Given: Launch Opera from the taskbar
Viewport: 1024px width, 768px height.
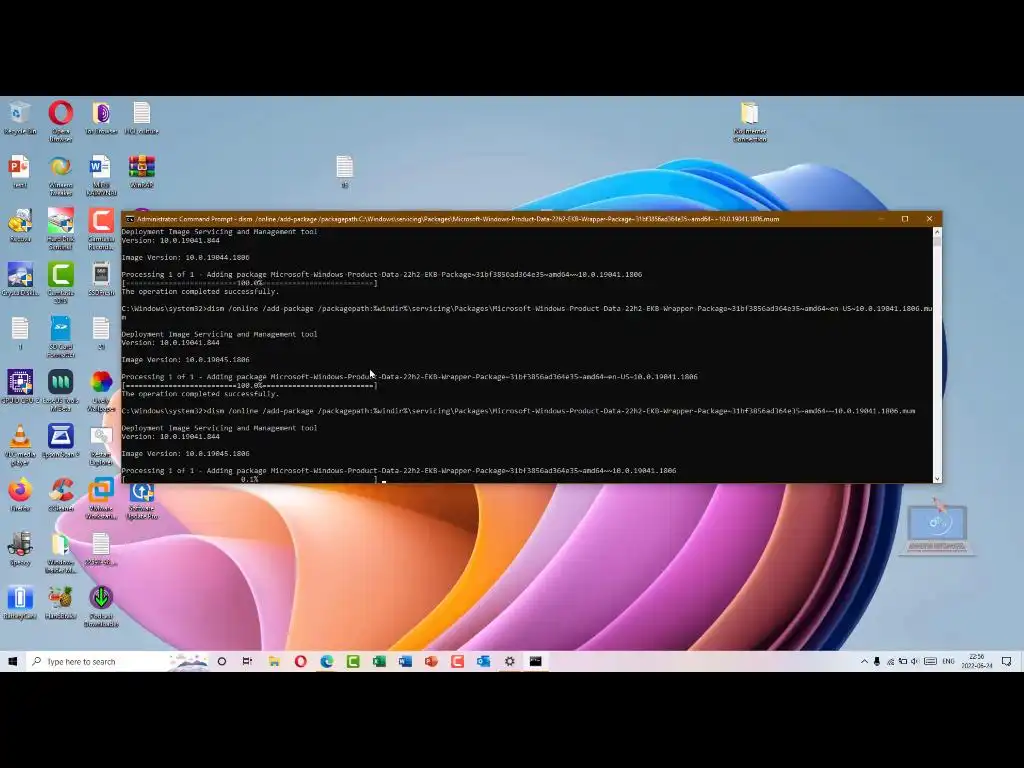Looking at the screenshot, I should pyautogui.click(x=300, y=661).
